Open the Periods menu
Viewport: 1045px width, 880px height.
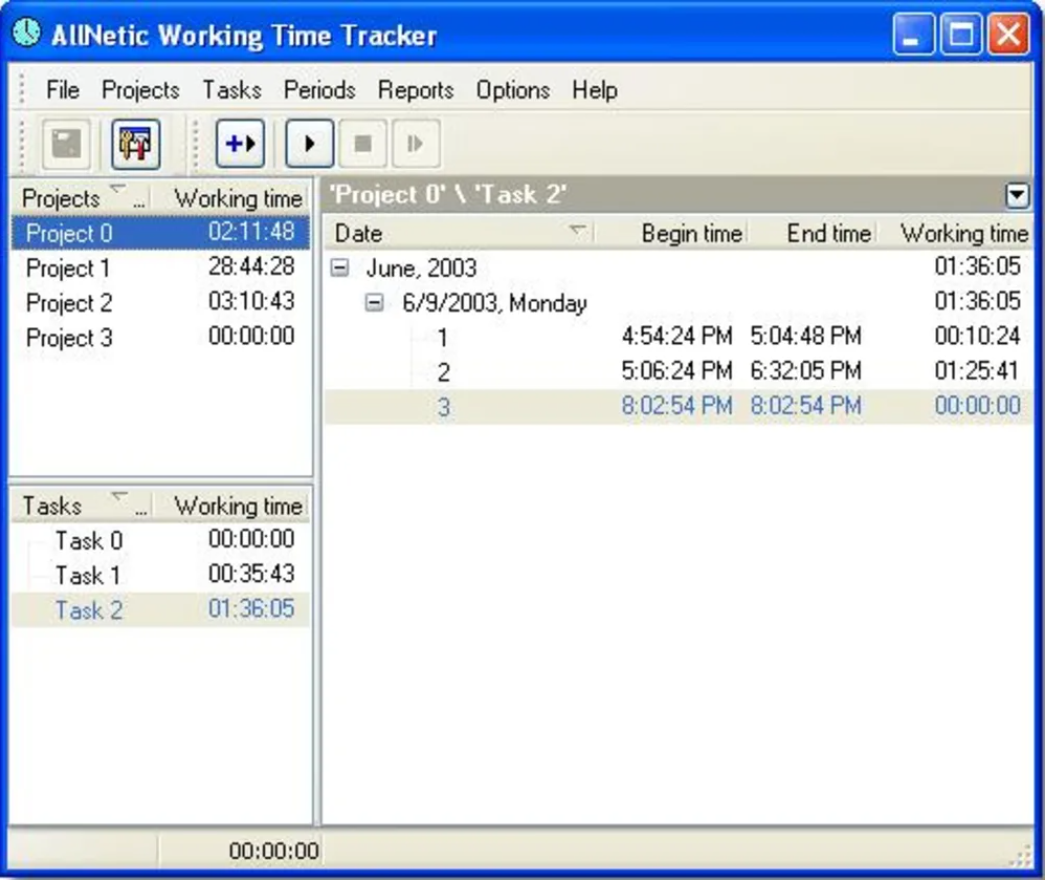pos(319,89)
